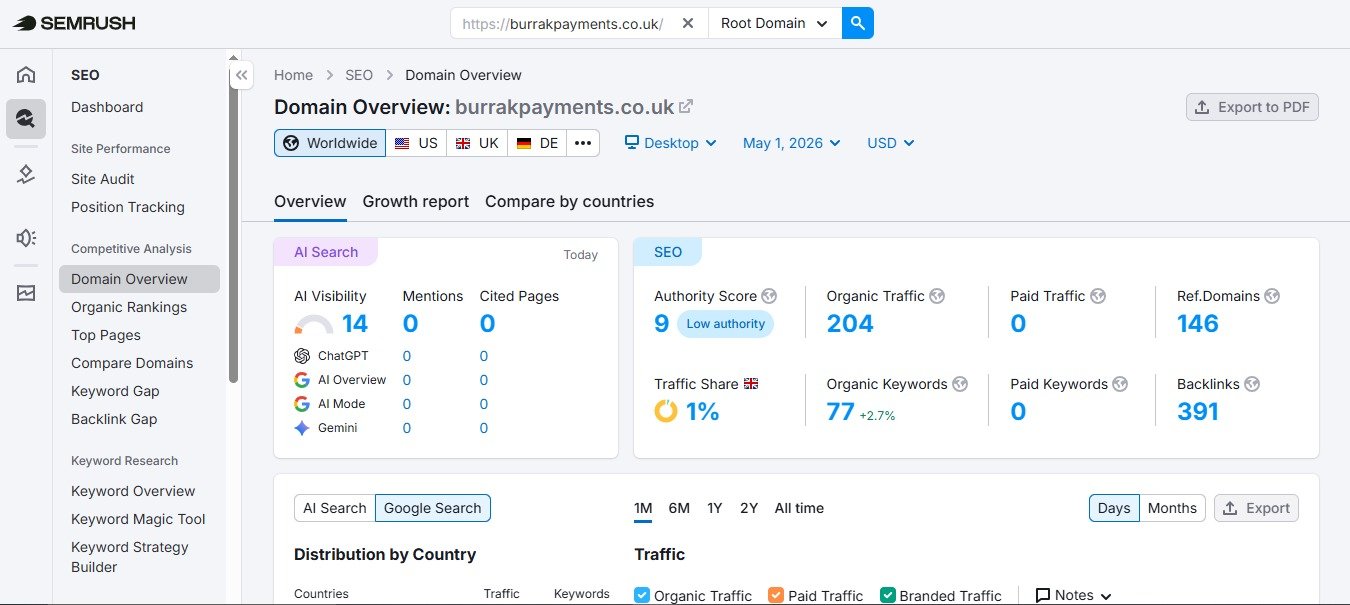Screen dimensions: 1350x605
Task: Click Ref.Domains globe icon
Action: [1272, 296]
